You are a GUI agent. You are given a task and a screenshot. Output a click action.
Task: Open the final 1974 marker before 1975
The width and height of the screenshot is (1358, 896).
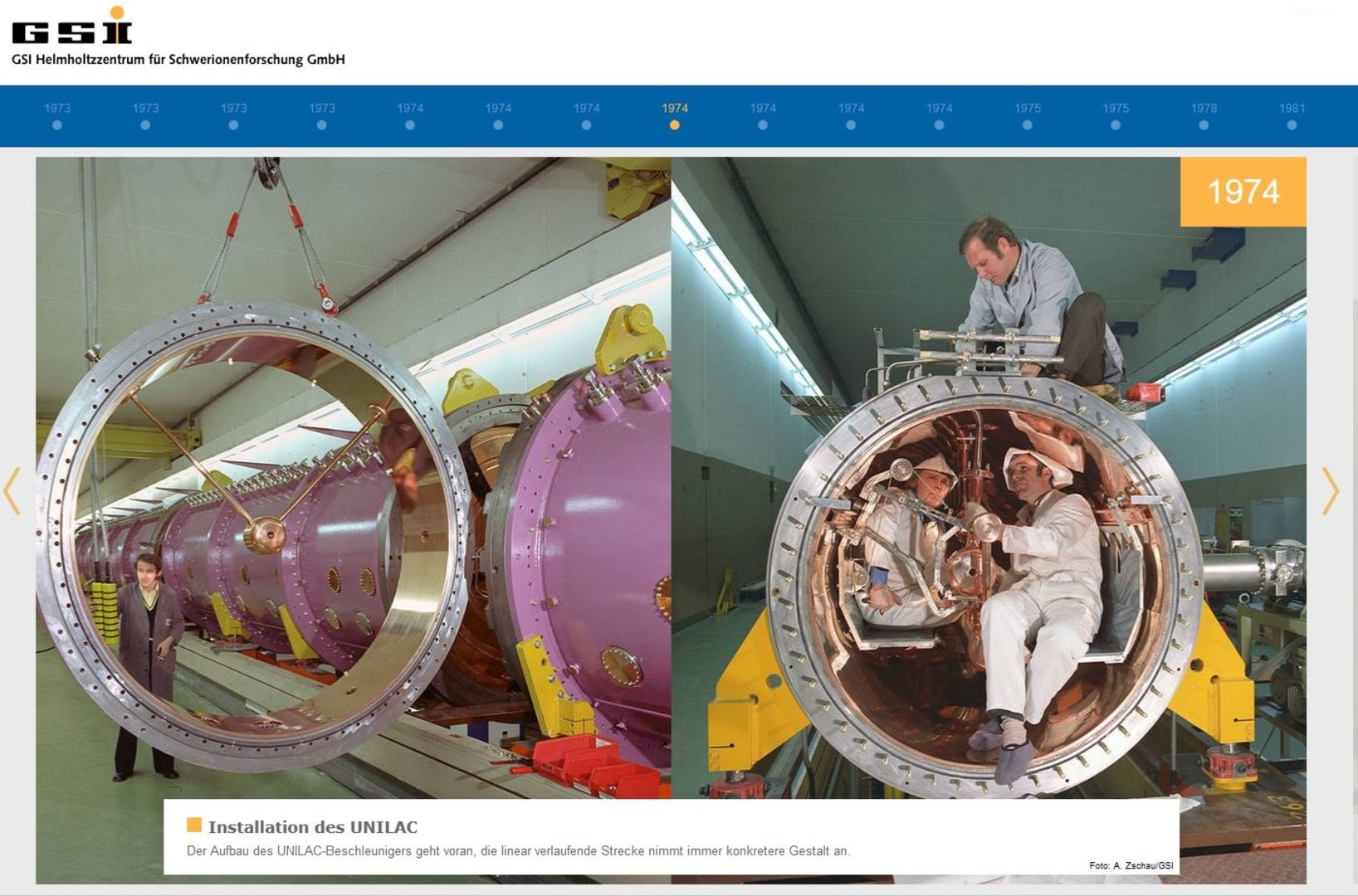pyautogui.click(x=939, y=124)
